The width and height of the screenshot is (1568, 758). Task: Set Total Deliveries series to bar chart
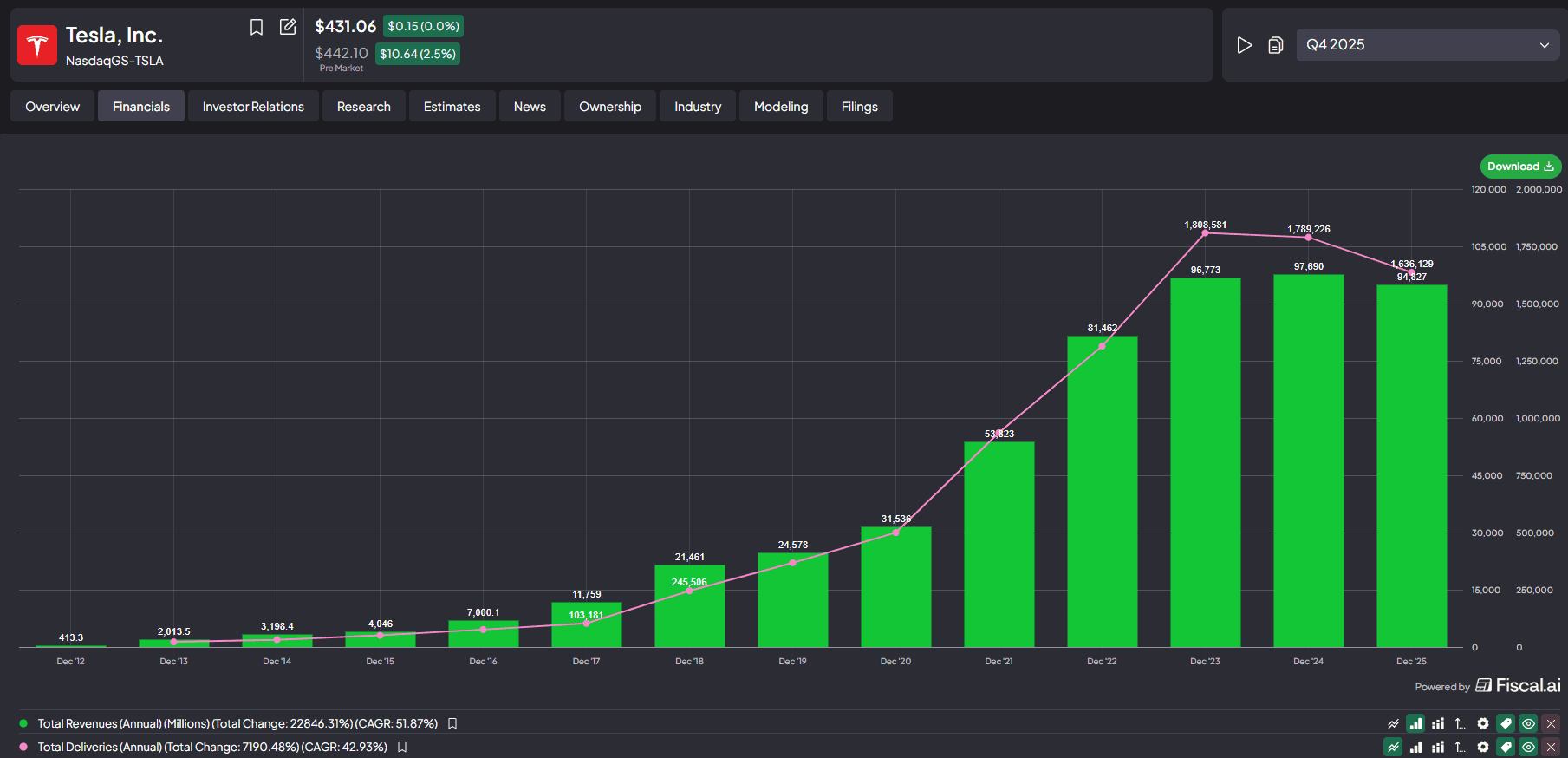coord(1415,747)
